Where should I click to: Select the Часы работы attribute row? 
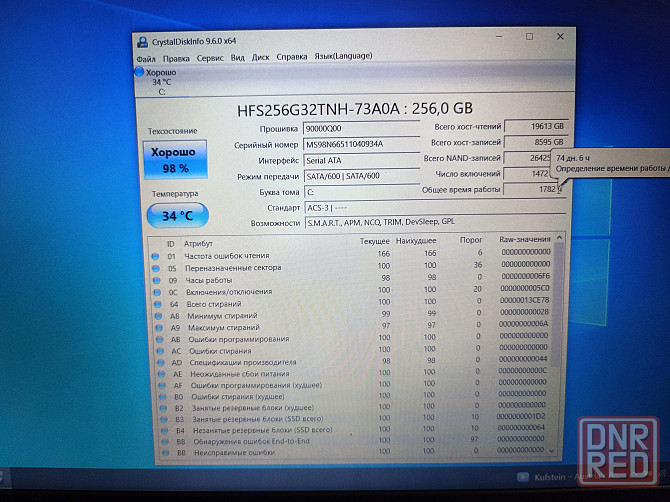pos(351,279)
